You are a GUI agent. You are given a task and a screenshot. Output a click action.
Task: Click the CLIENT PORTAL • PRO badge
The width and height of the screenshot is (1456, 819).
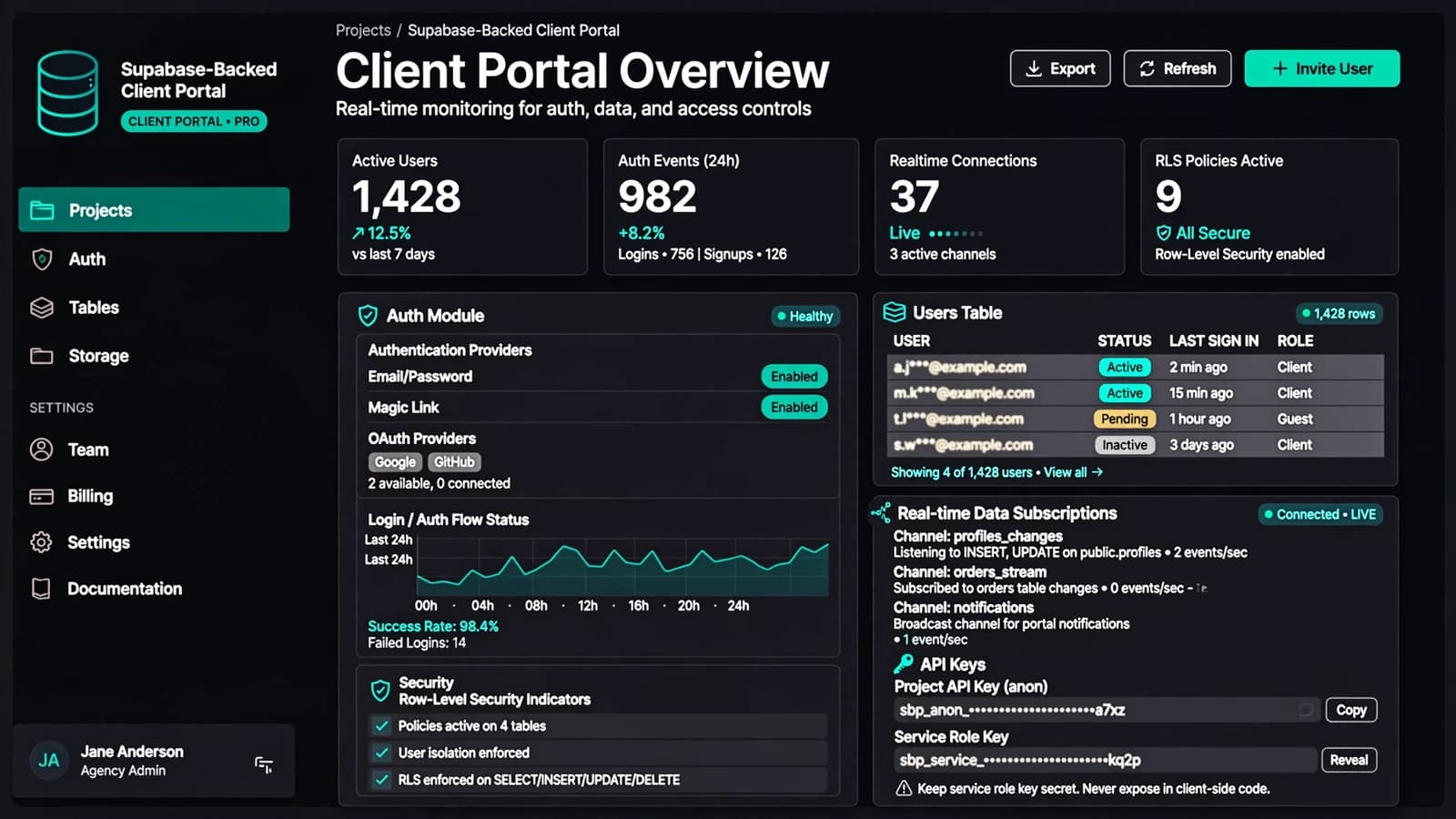point(194,121)
